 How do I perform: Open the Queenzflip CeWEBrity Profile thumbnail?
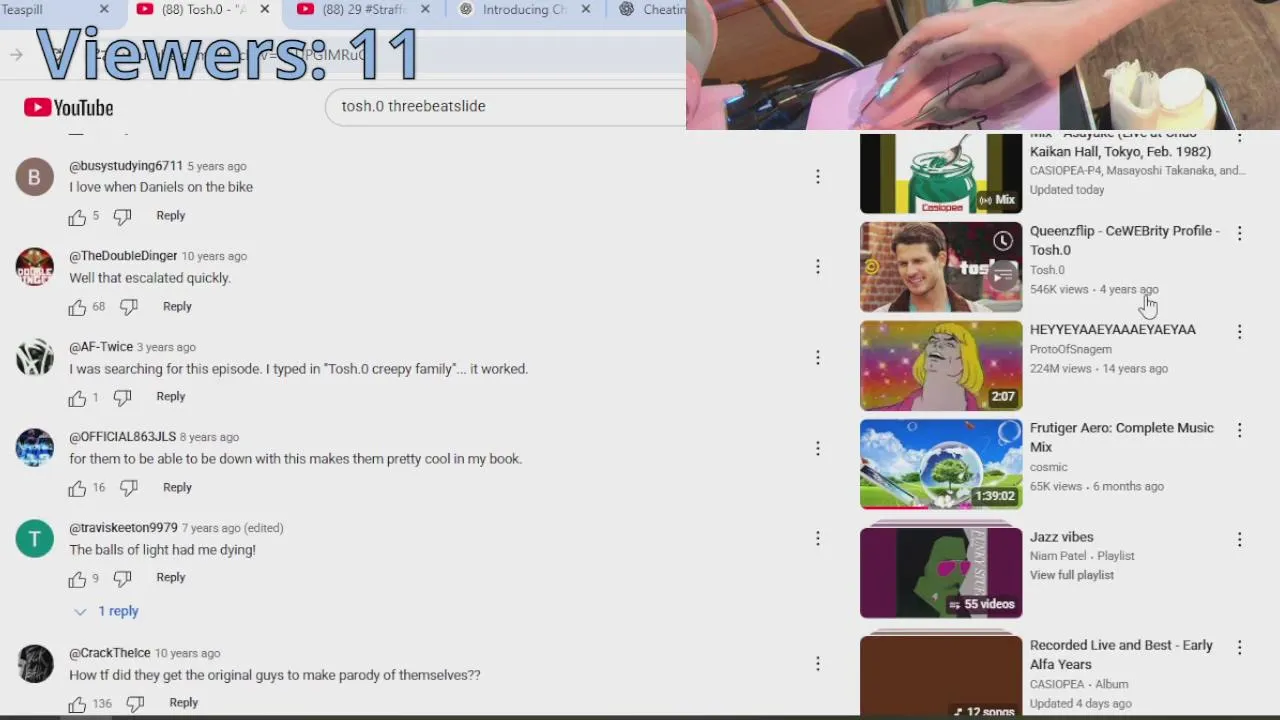(x=941, y=267)
